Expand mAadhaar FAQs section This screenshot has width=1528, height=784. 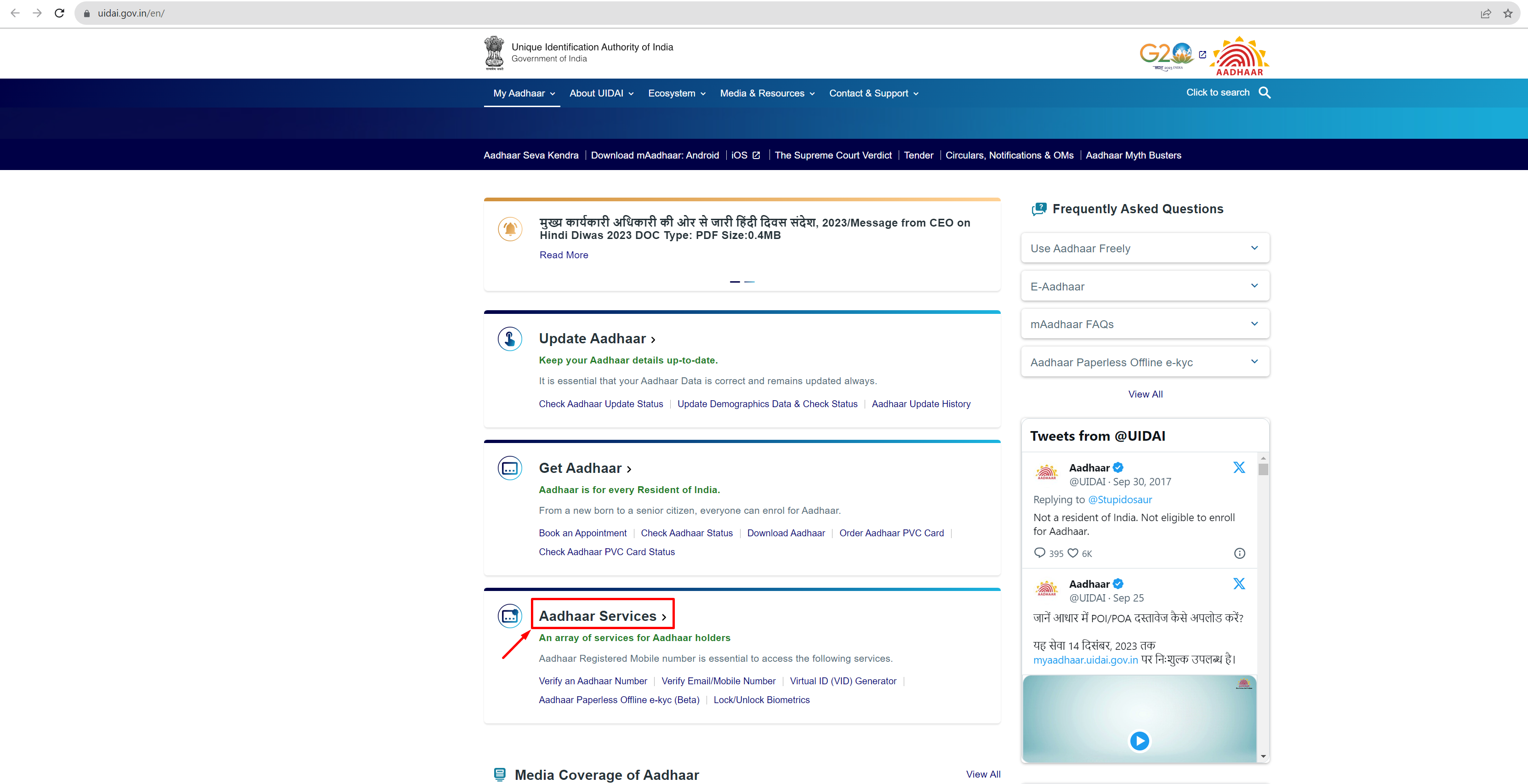click(1145, 324)
